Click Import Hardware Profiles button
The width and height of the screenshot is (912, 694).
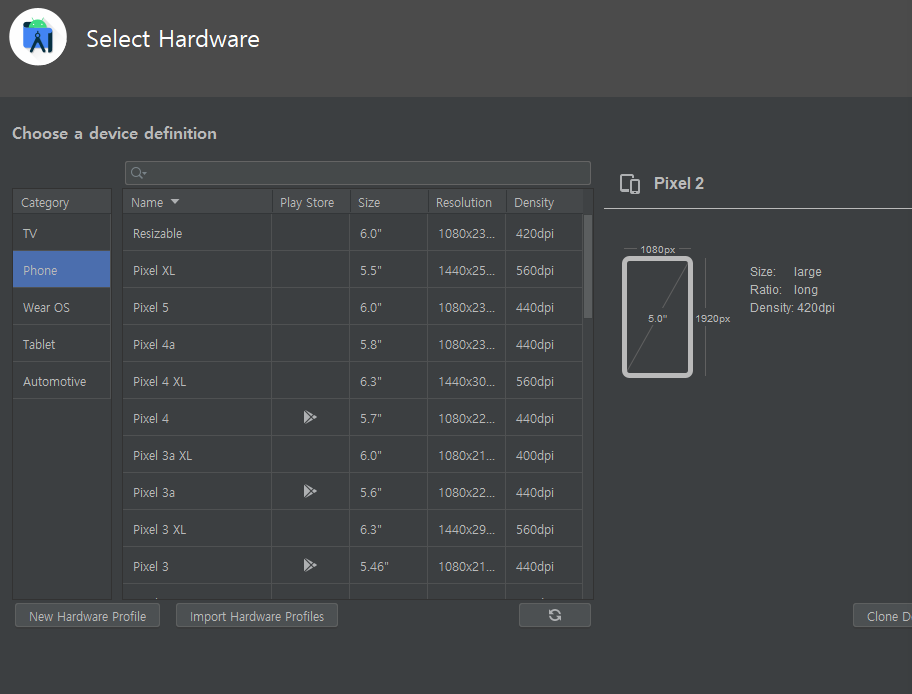(256, 615)
